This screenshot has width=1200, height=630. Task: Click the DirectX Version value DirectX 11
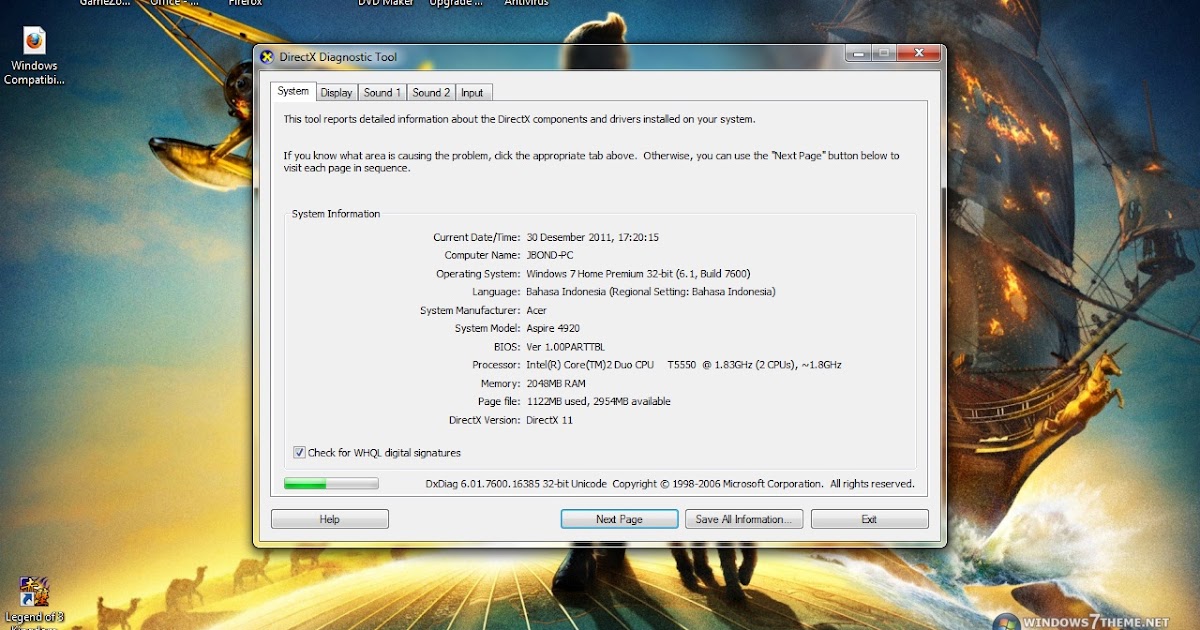click(x=552, y=420)
